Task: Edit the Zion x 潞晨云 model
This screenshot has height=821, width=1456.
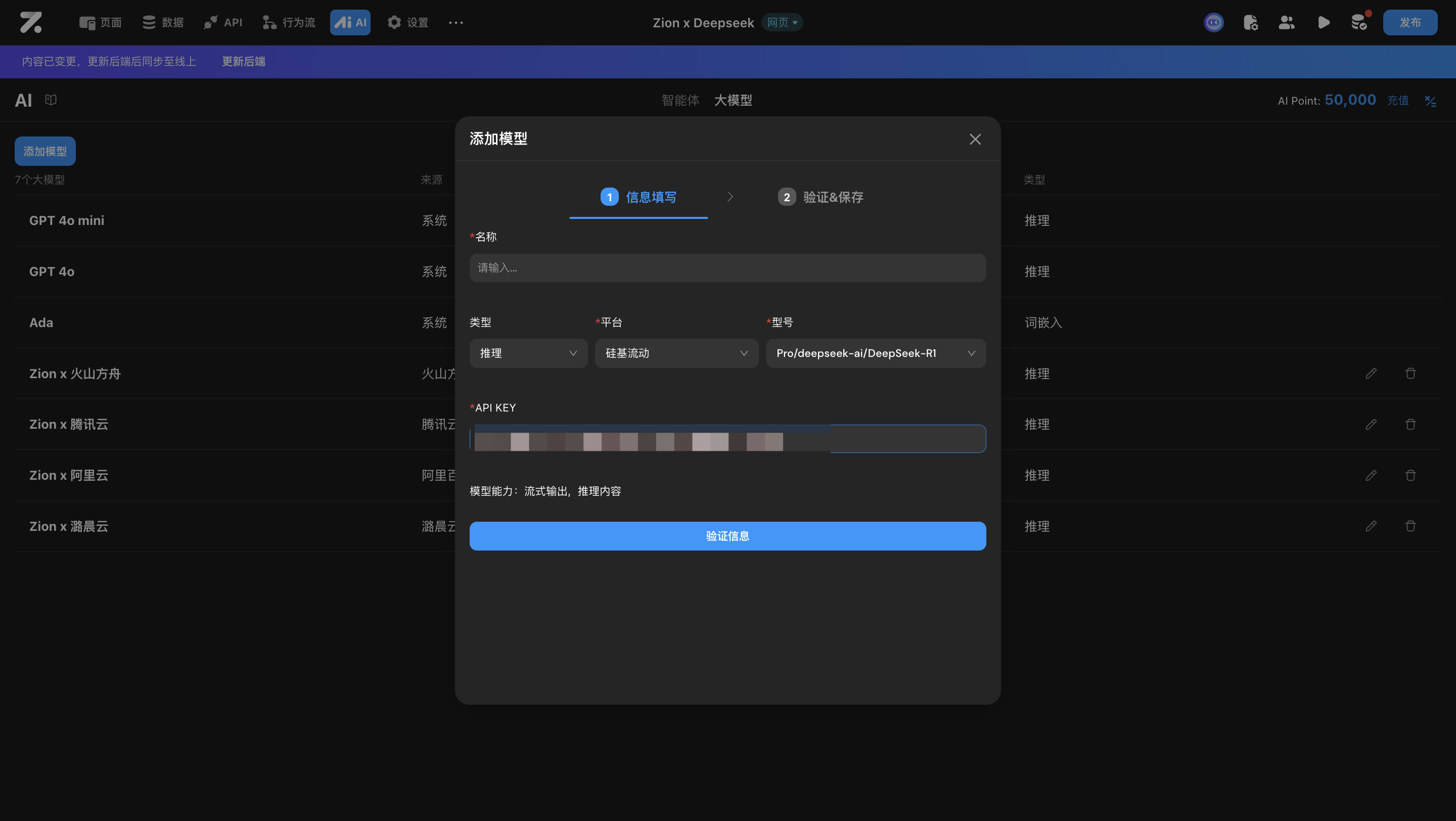Action: [1371, 526]
